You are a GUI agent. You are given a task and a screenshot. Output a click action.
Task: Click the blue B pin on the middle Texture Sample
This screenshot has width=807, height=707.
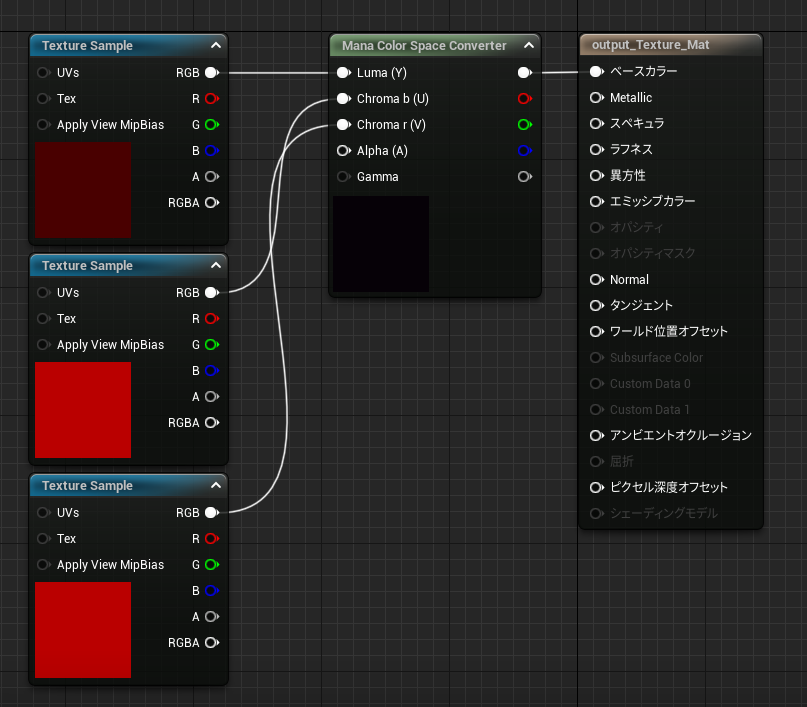[212, 370]
